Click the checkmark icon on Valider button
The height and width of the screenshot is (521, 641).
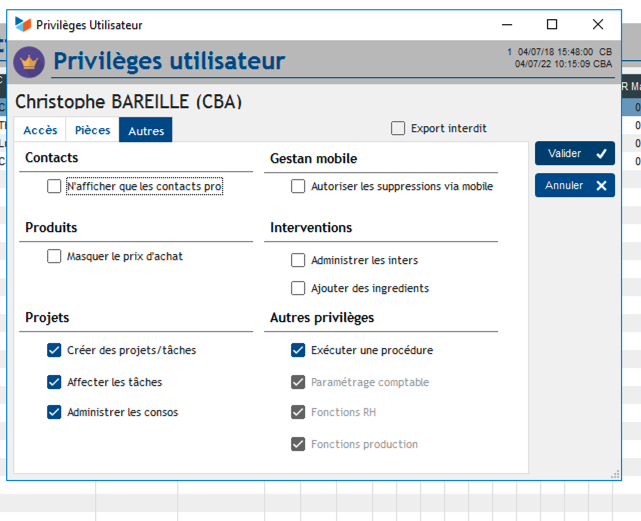(x=601, y=154)
